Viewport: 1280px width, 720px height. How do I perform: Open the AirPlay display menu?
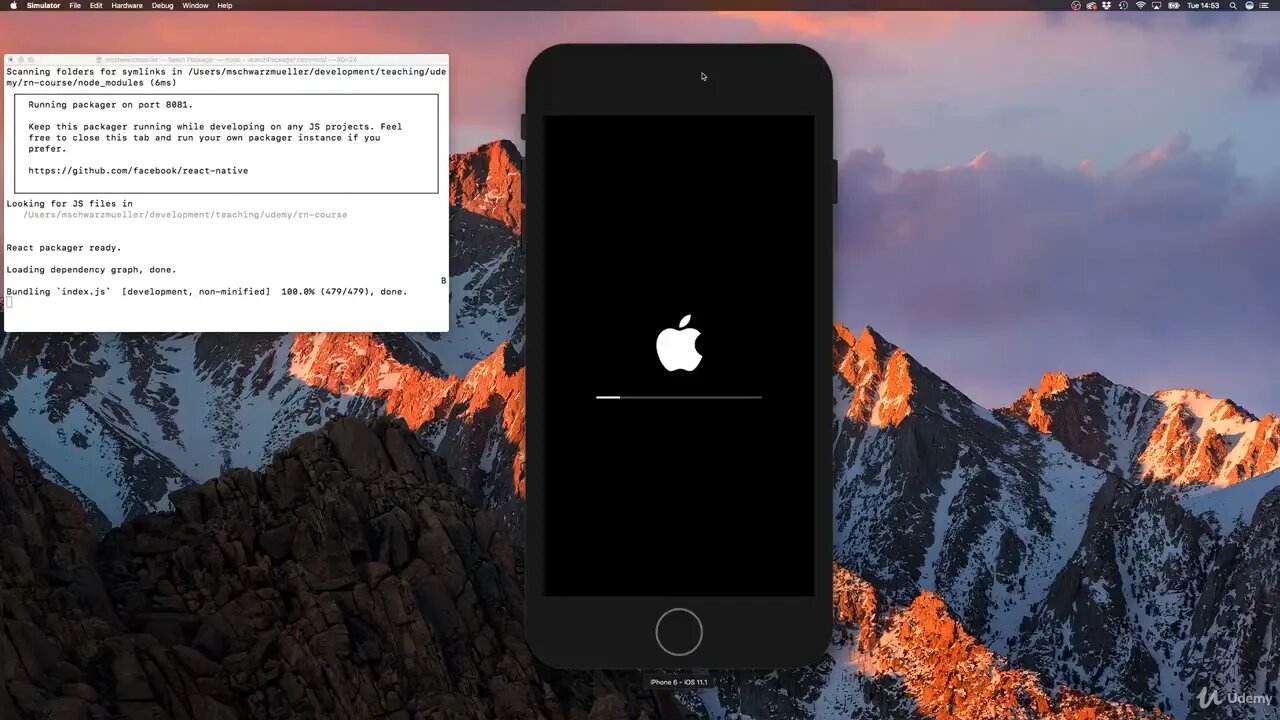click(x=1157, y=5)
